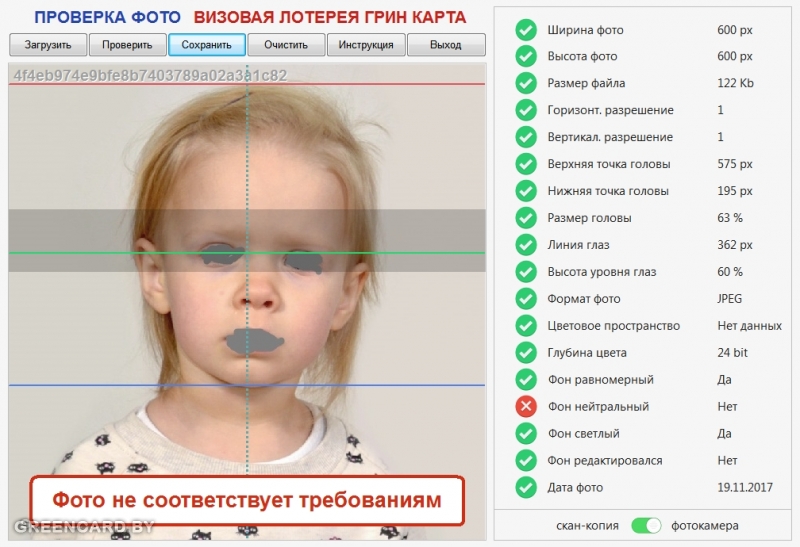Click the label 'Фон нейтральный'
This screenshot has height=547, width=800.
(598, 407)
